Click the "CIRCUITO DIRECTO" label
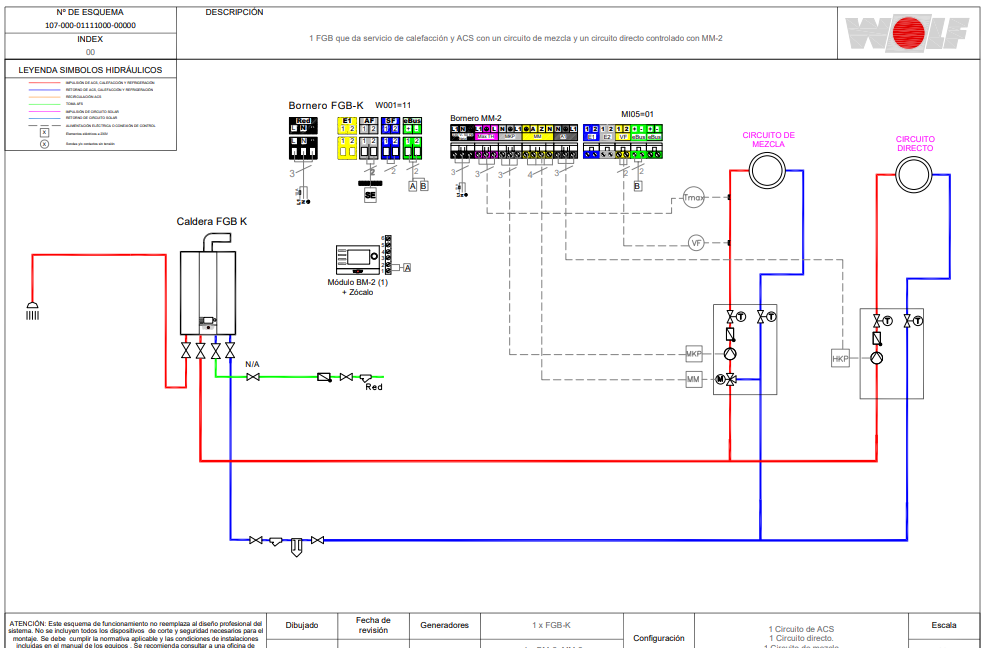Viewport: 984px width, 670px height. coord(915,144)
